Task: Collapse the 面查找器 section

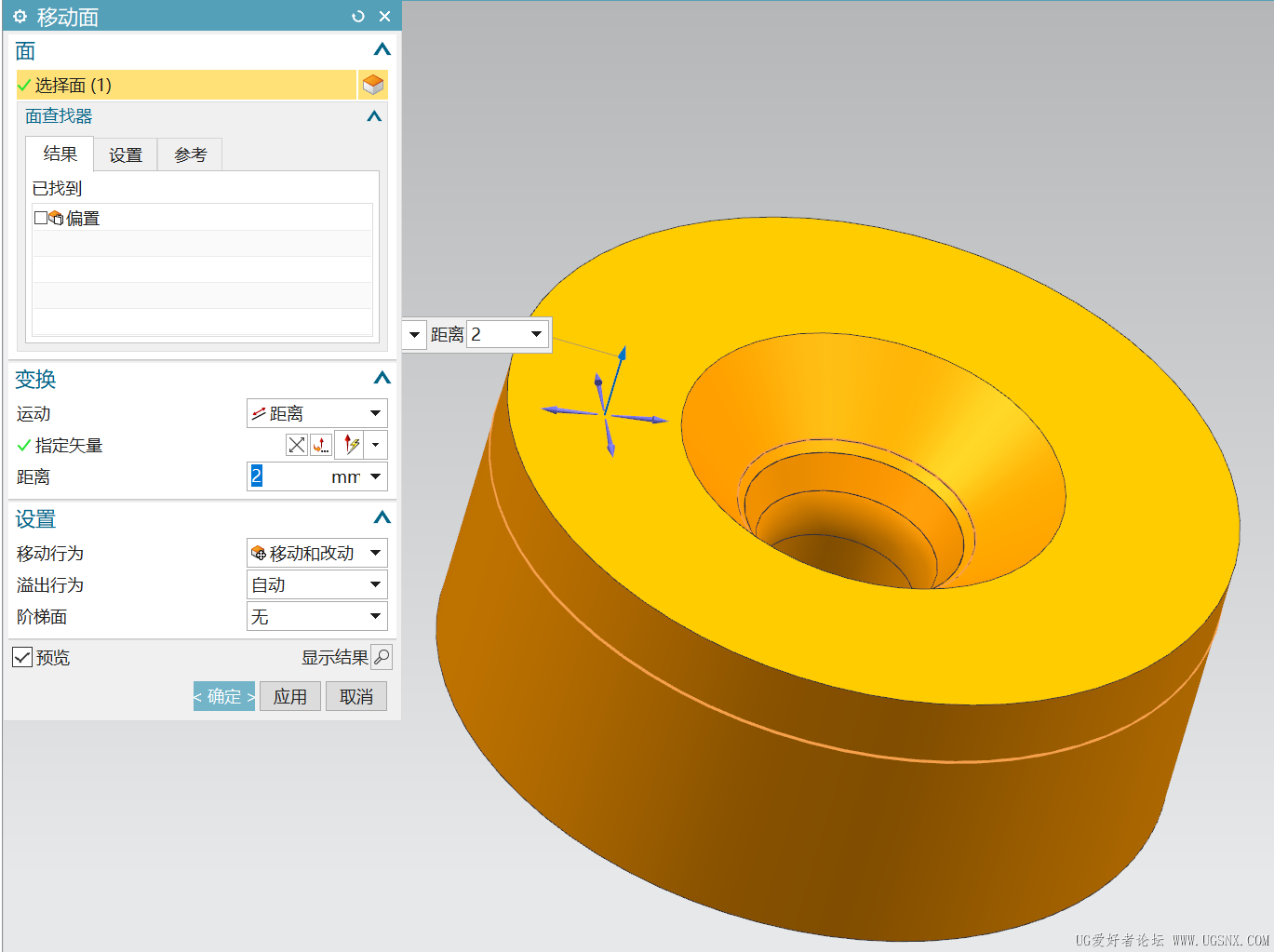Action: click(374, 116)
